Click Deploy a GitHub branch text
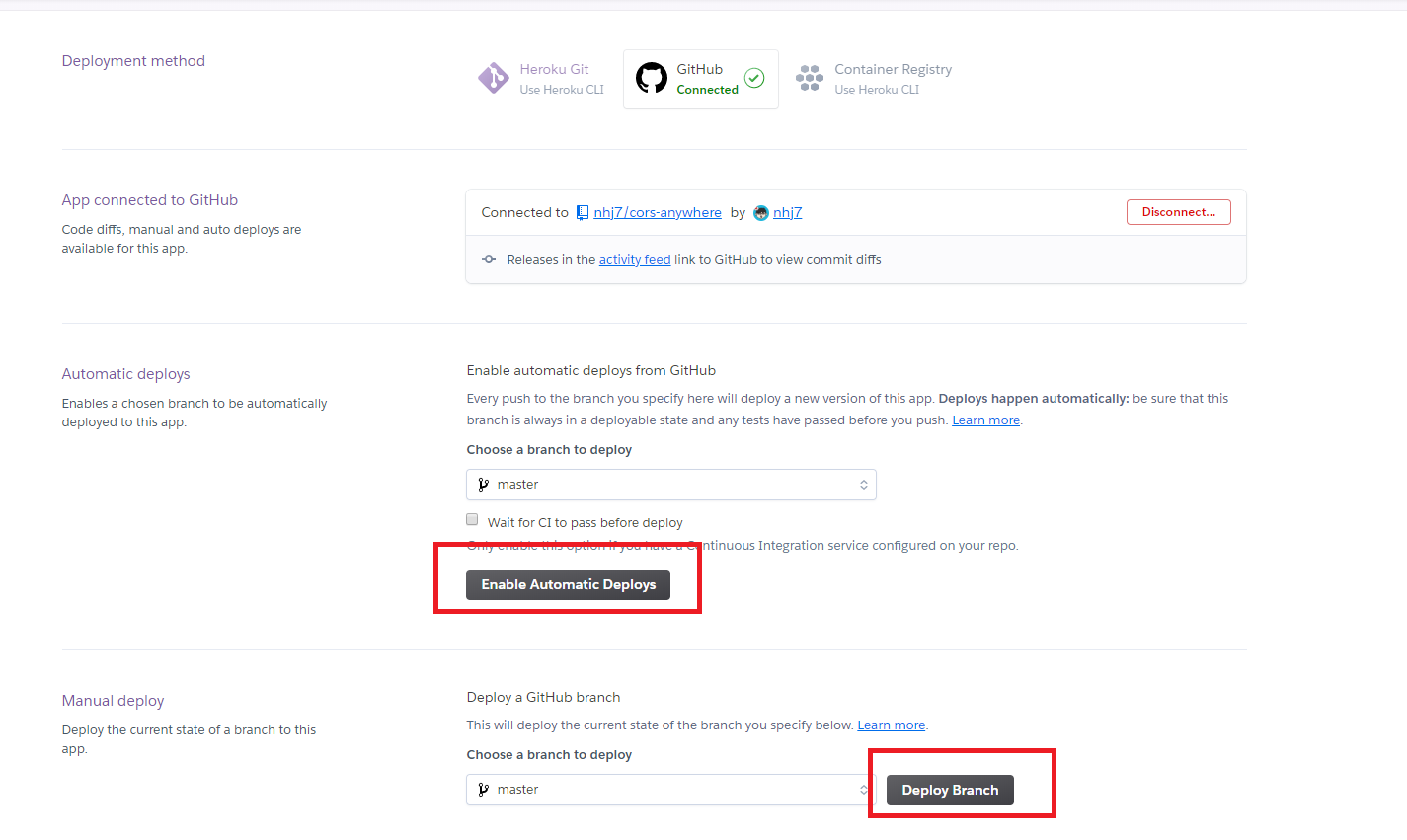 click(544, 697)
